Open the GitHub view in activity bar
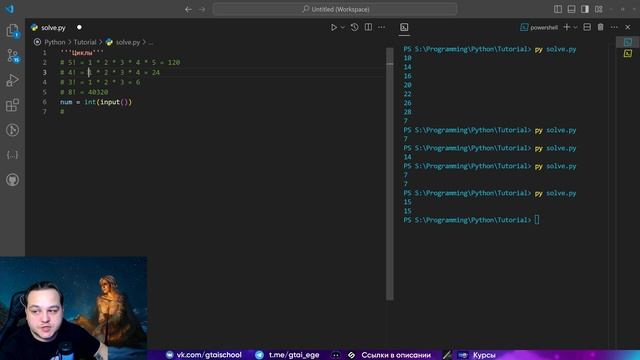The width and height of the screenshot is (640, 360). tap(12, 180)
